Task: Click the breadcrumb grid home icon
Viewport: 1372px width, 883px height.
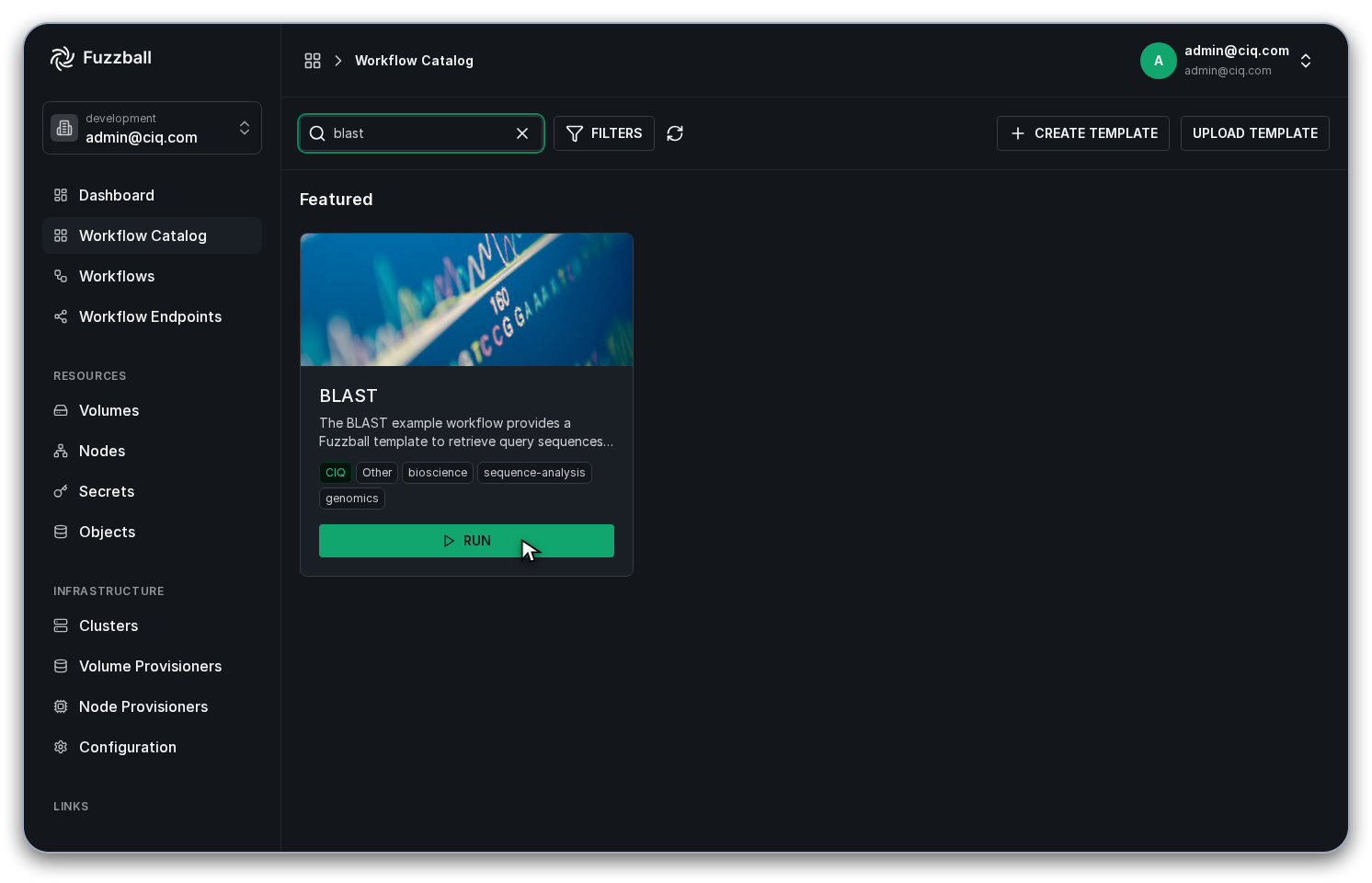Action: pyautogui.click(x=313, y=61)
